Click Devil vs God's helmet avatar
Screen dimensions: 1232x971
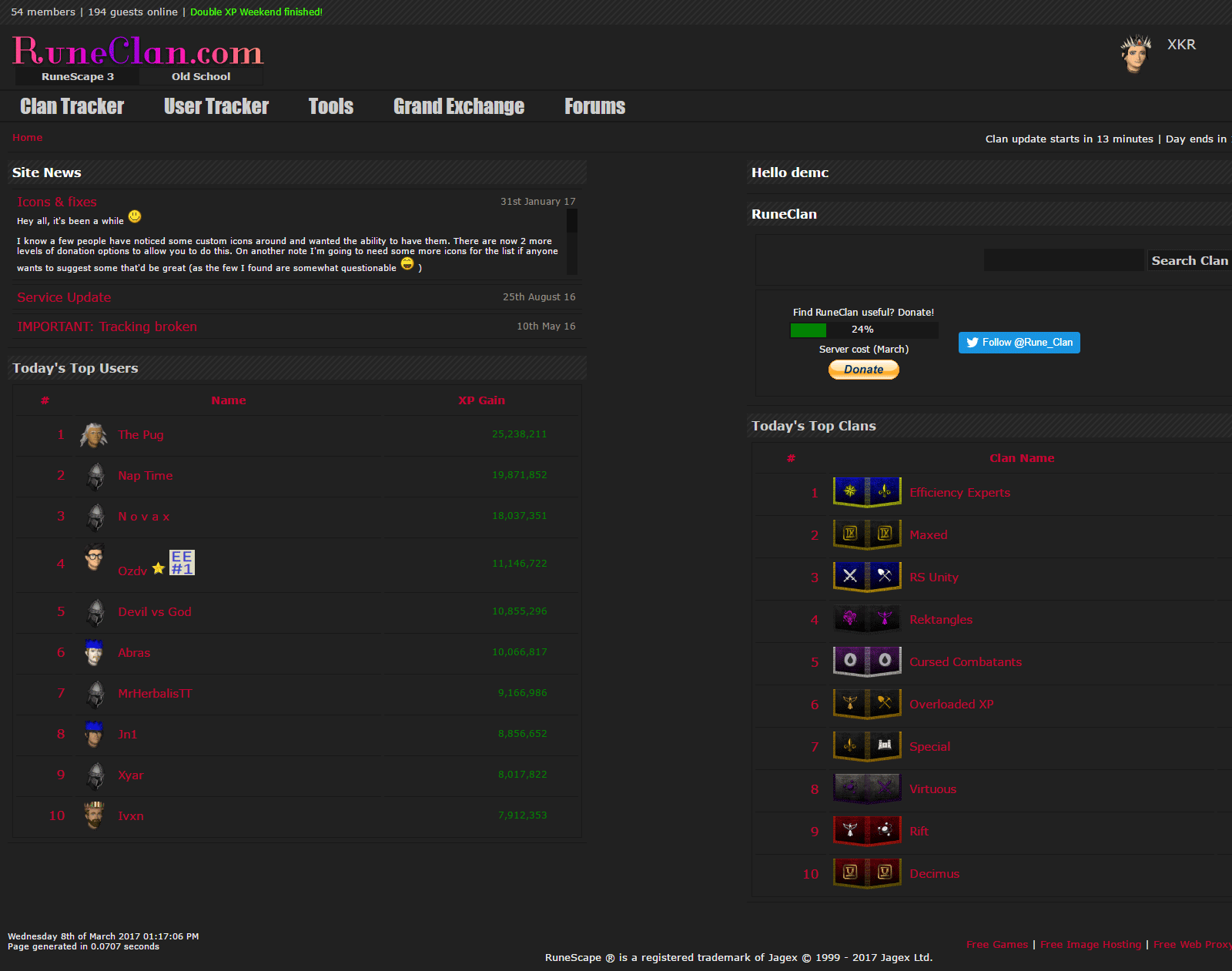(95, 613)
